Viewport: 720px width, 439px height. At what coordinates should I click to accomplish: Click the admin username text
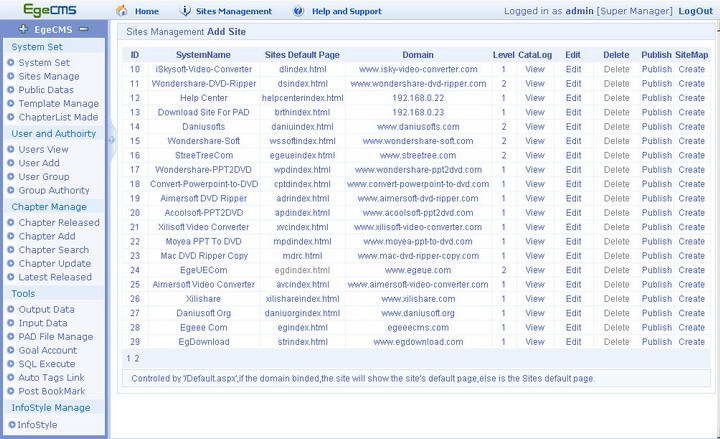click(x=579, y=11)
